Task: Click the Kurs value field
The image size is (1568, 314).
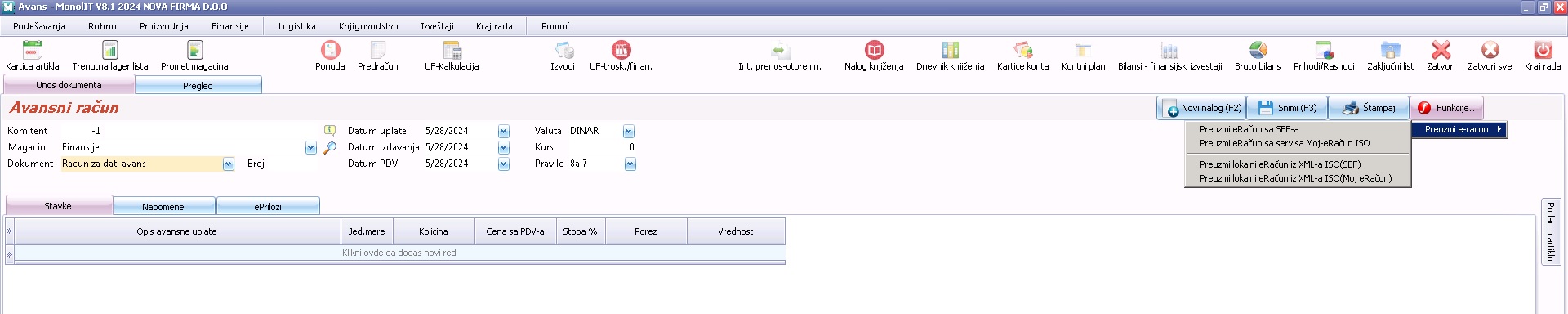Action: [602, 147]
